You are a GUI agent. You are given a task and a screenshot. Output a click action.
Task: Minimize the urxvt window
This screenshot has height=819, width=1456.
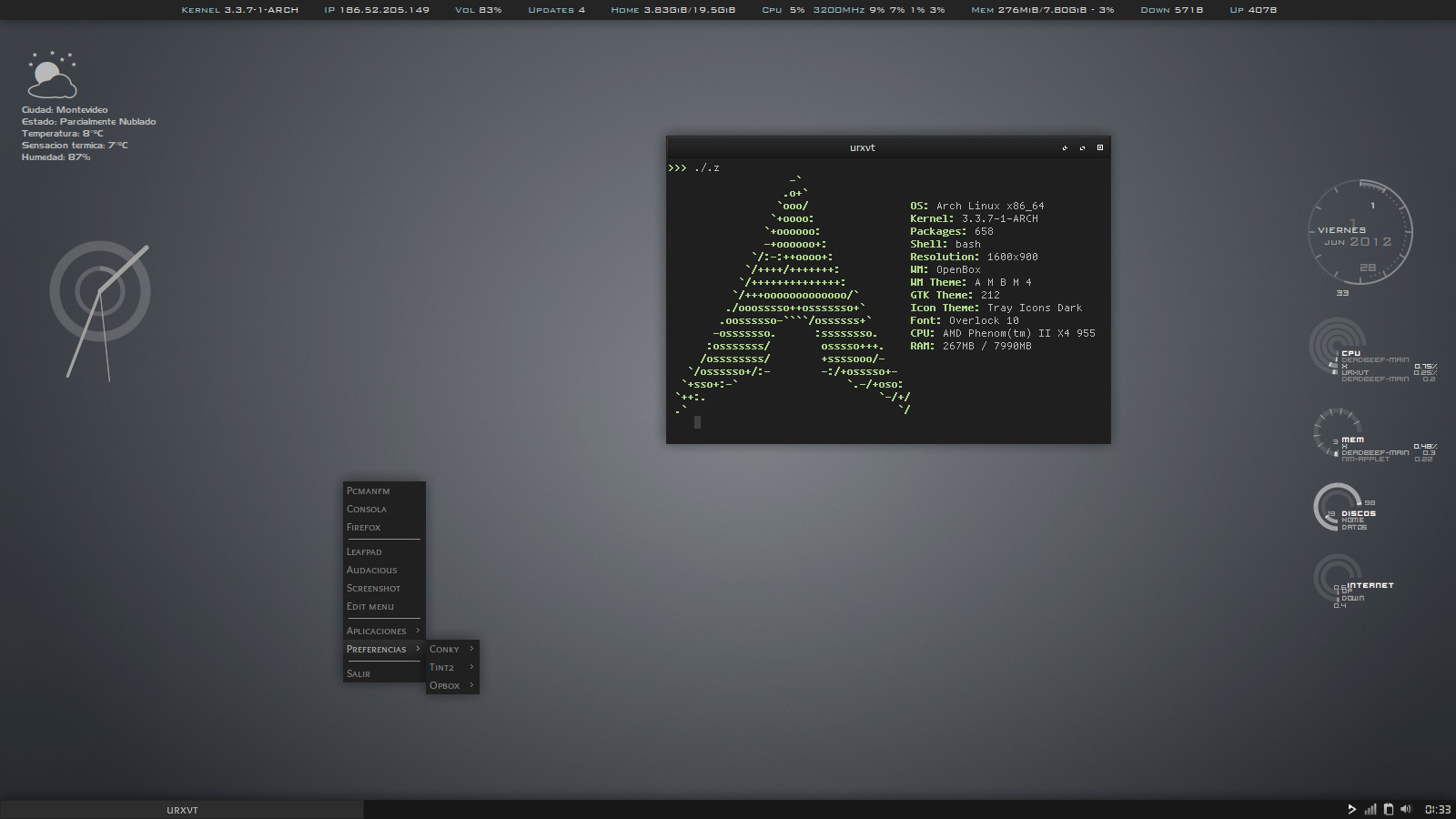[1065, 147]
